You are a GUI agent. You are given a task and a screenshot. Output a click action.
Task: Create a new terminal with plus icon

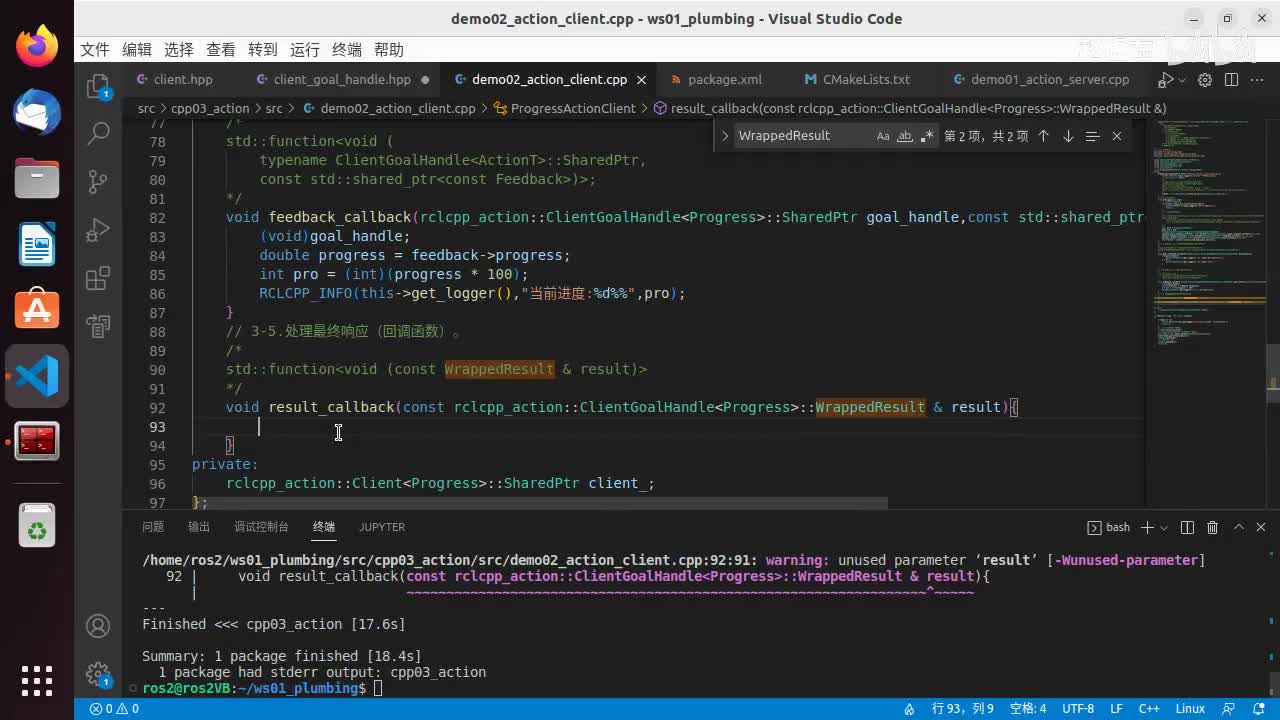1148,527
